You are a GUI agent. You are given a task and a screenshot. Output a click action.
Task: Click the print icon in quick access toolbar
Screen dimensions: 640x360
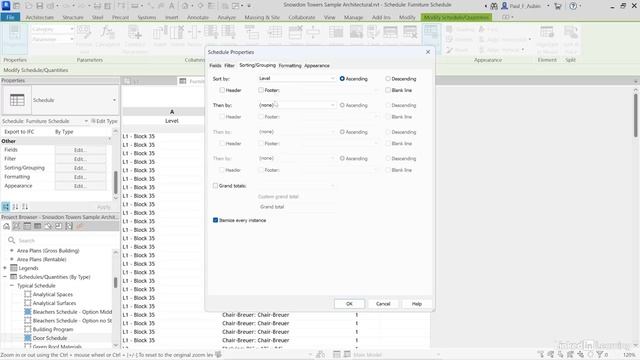(x=98, y=6)
